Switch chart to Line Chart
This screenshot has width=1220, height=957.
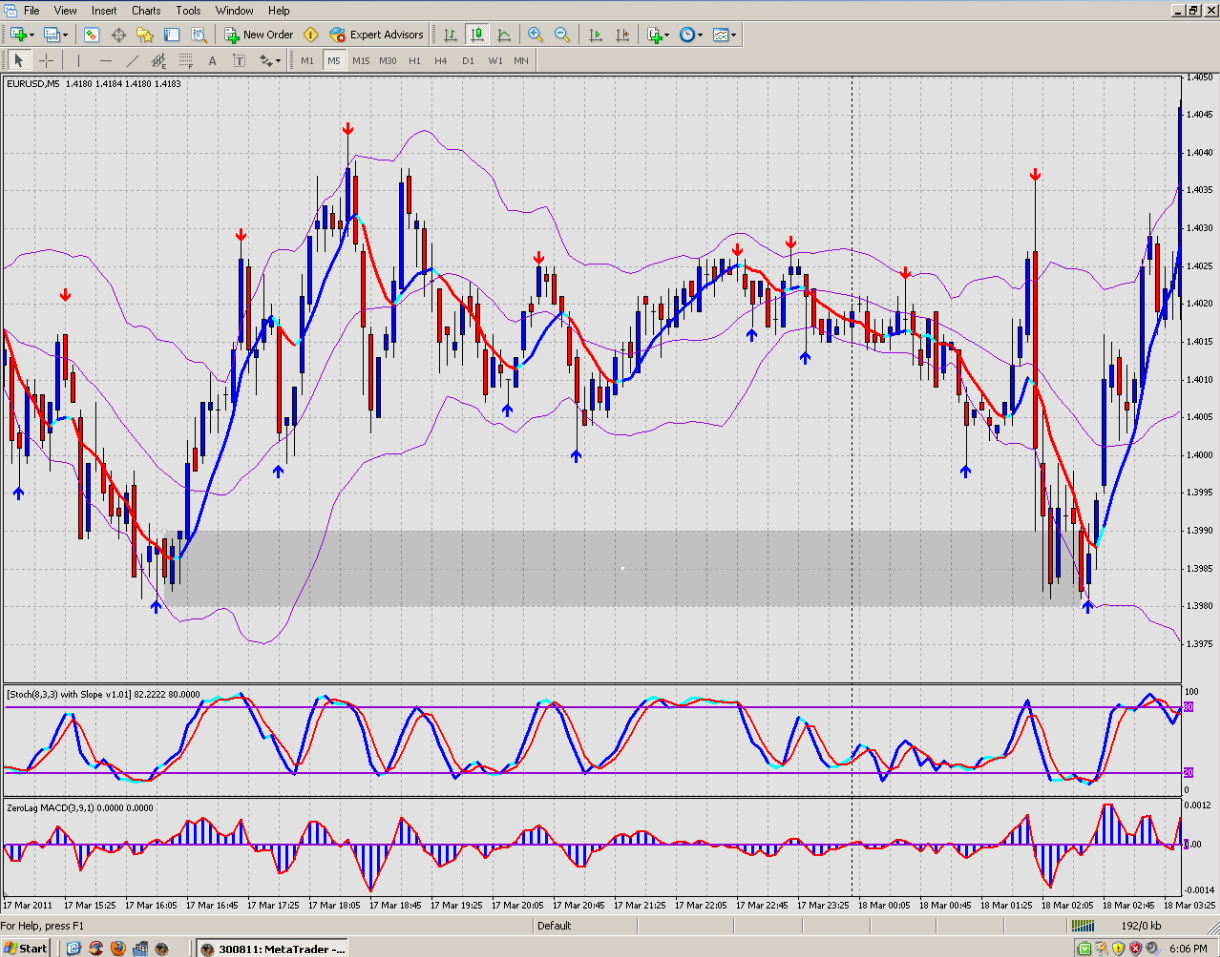pos(504,34)
